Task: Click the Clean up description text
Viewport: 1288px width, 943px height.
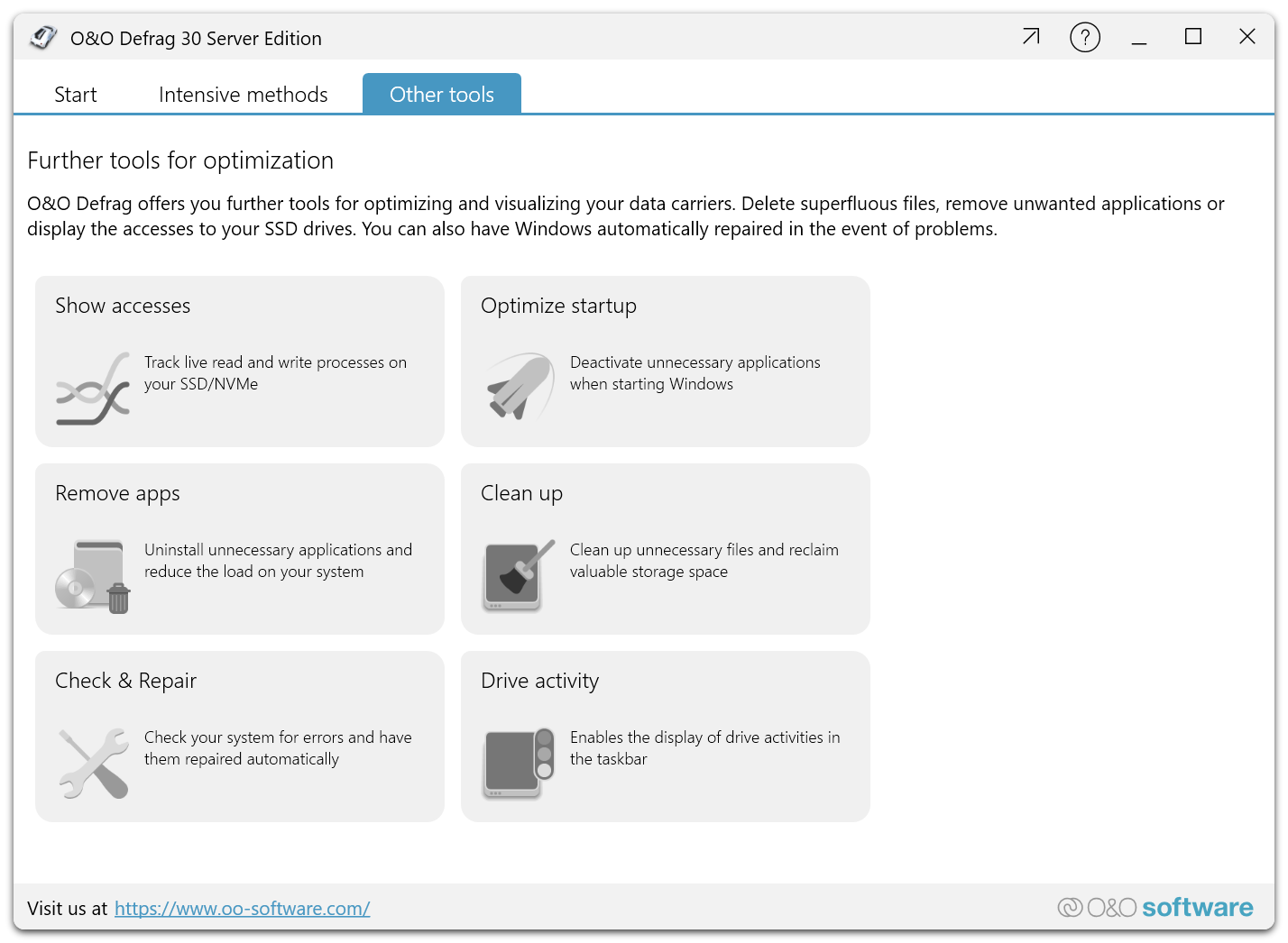Action: point(704,561)
